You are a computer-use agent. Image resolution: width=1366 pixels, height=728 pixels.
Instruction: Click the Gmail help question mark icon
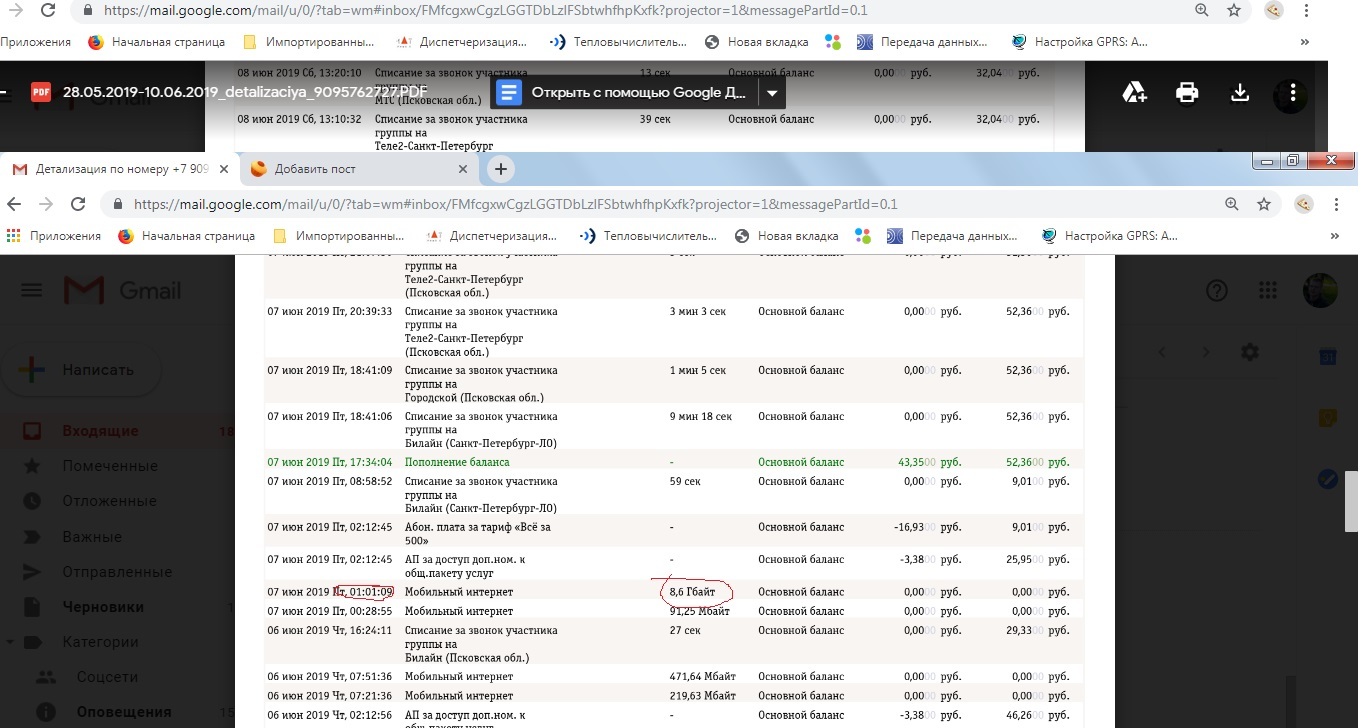(1217, 290)
